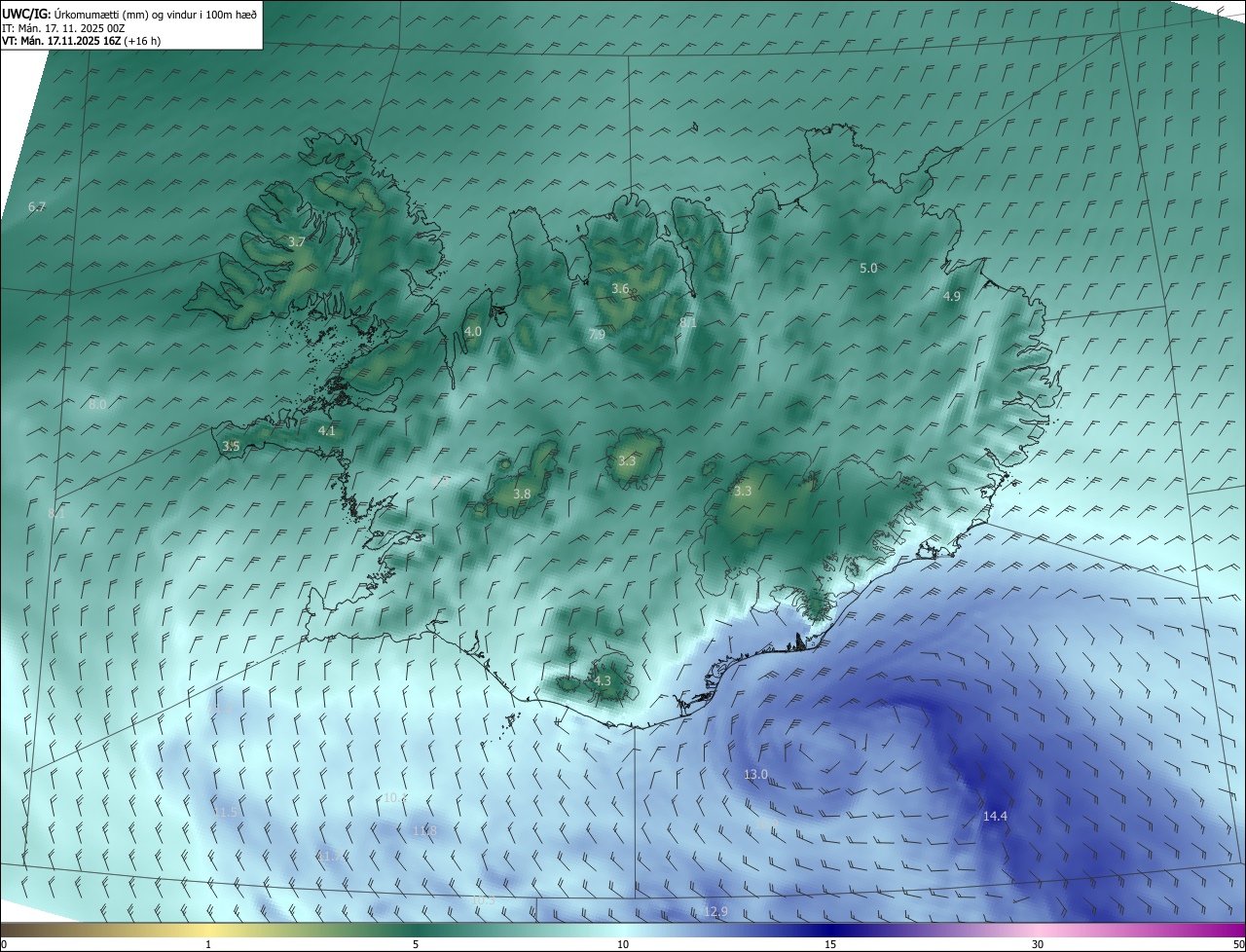Viewport: 1246px width, 952px height.
Task: Click the faint 11.8 value in the southwest sea
Action: click(424, 830)
